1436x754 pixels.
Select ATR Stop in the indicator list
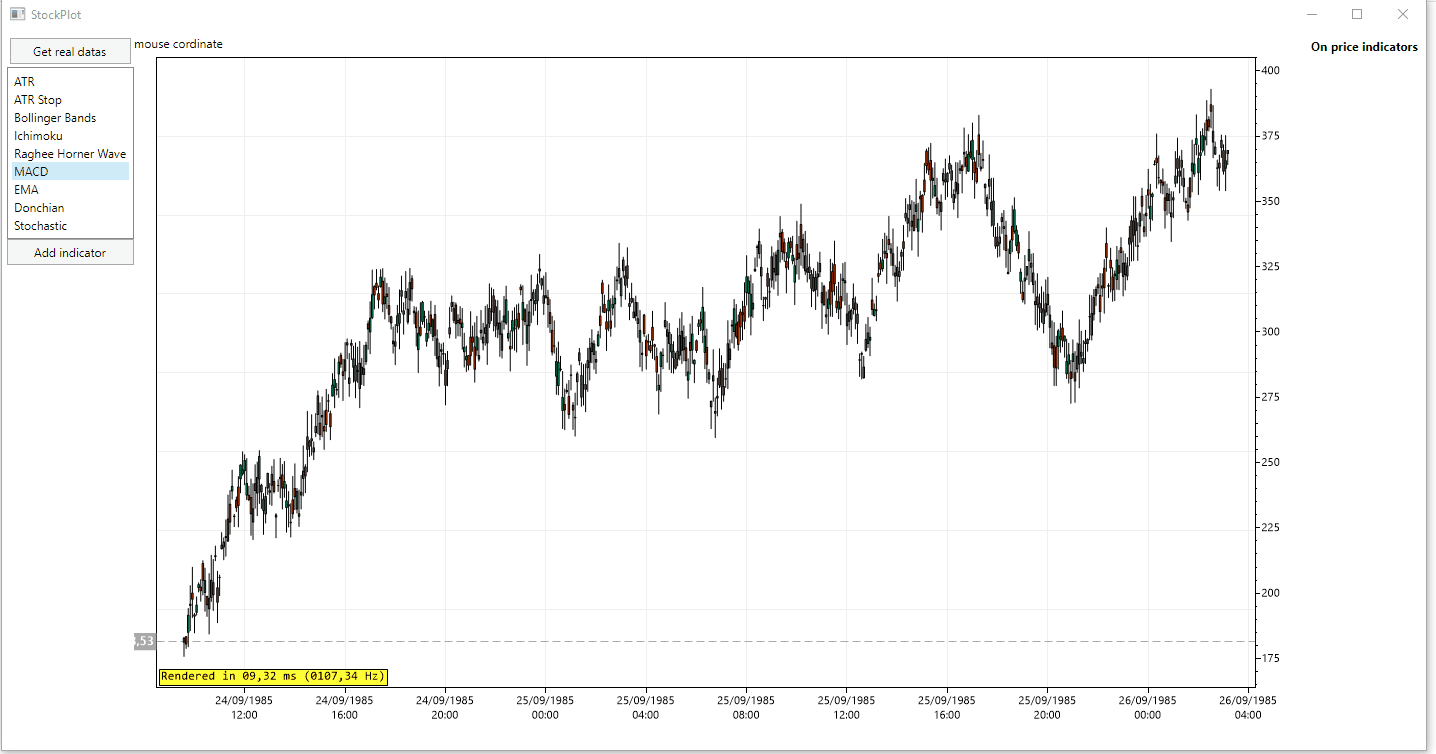tap(70, 100)
